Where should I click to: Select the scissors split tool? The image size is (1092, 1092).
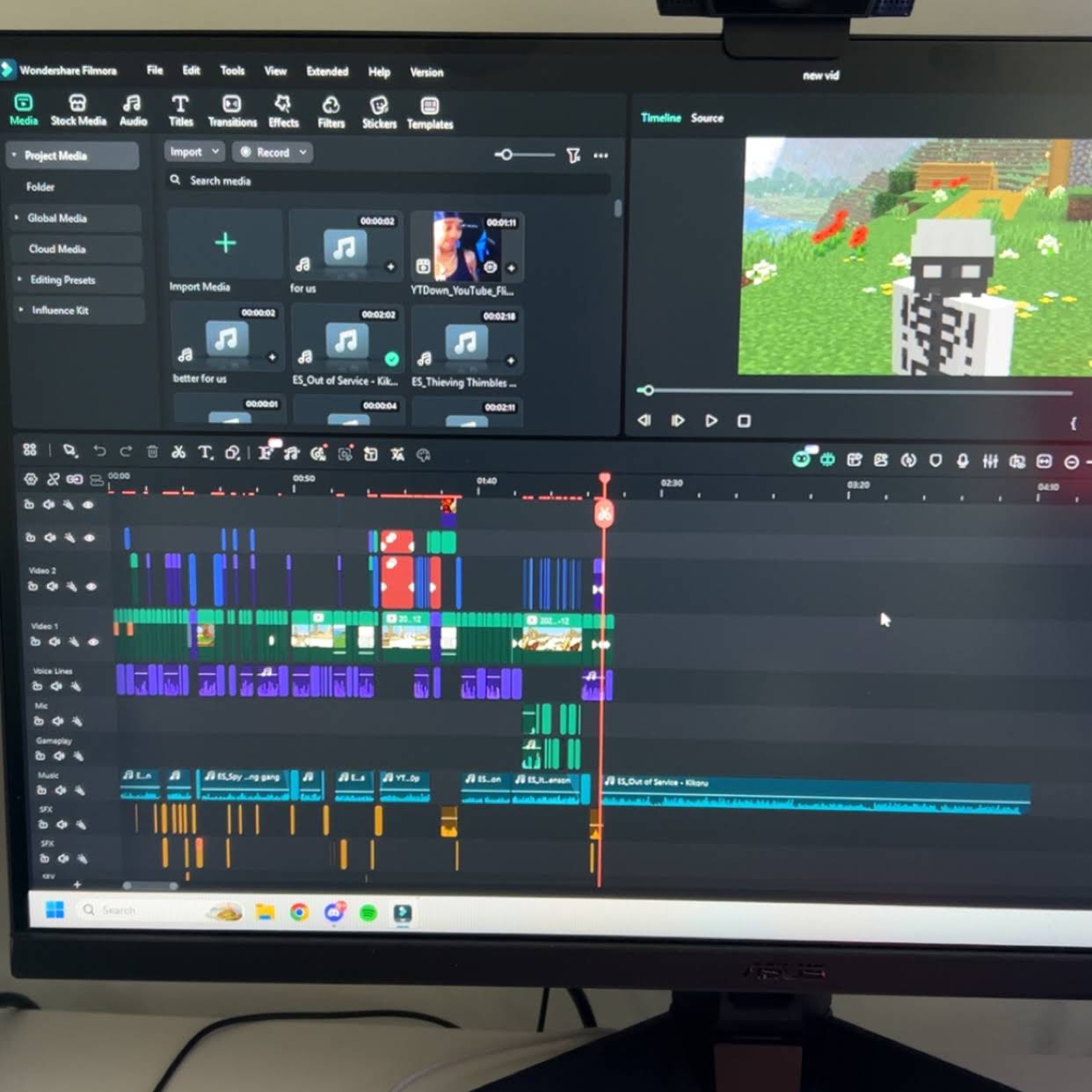[178, 452]
